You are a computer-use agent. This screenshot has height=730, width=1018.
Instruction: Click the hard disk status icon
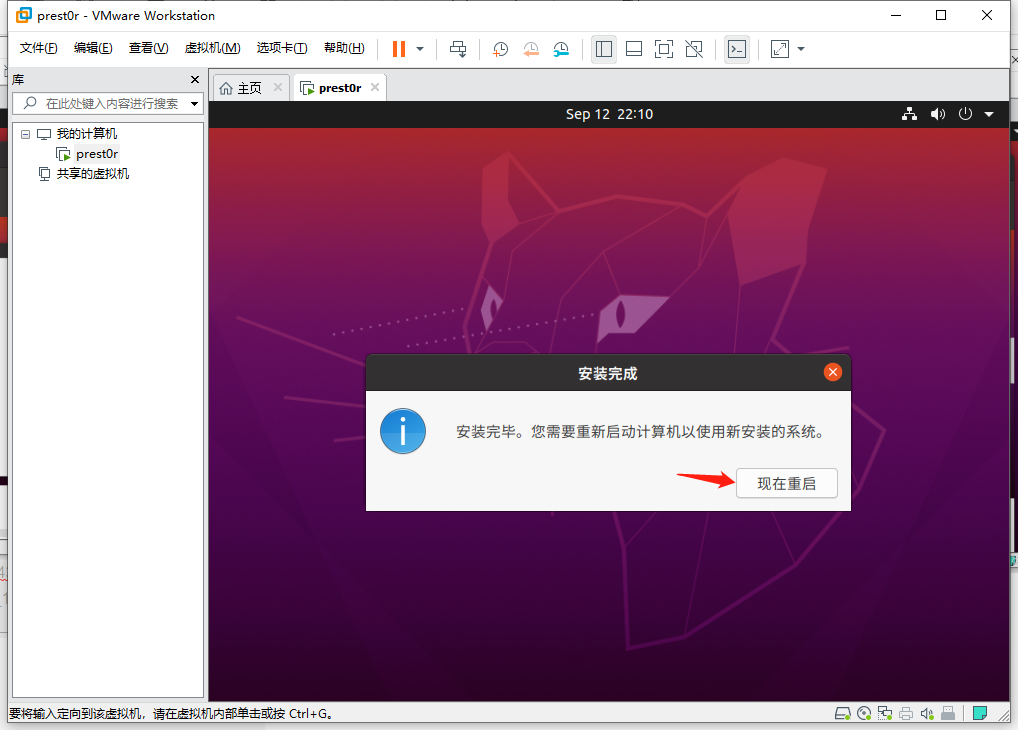click(x=843, y=713)
